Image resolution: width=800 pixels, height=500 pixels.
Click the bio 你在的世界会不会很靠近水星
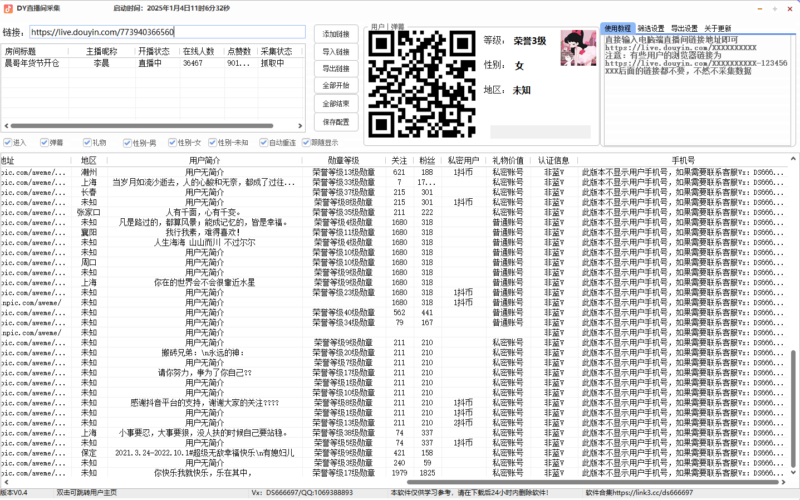205,282
